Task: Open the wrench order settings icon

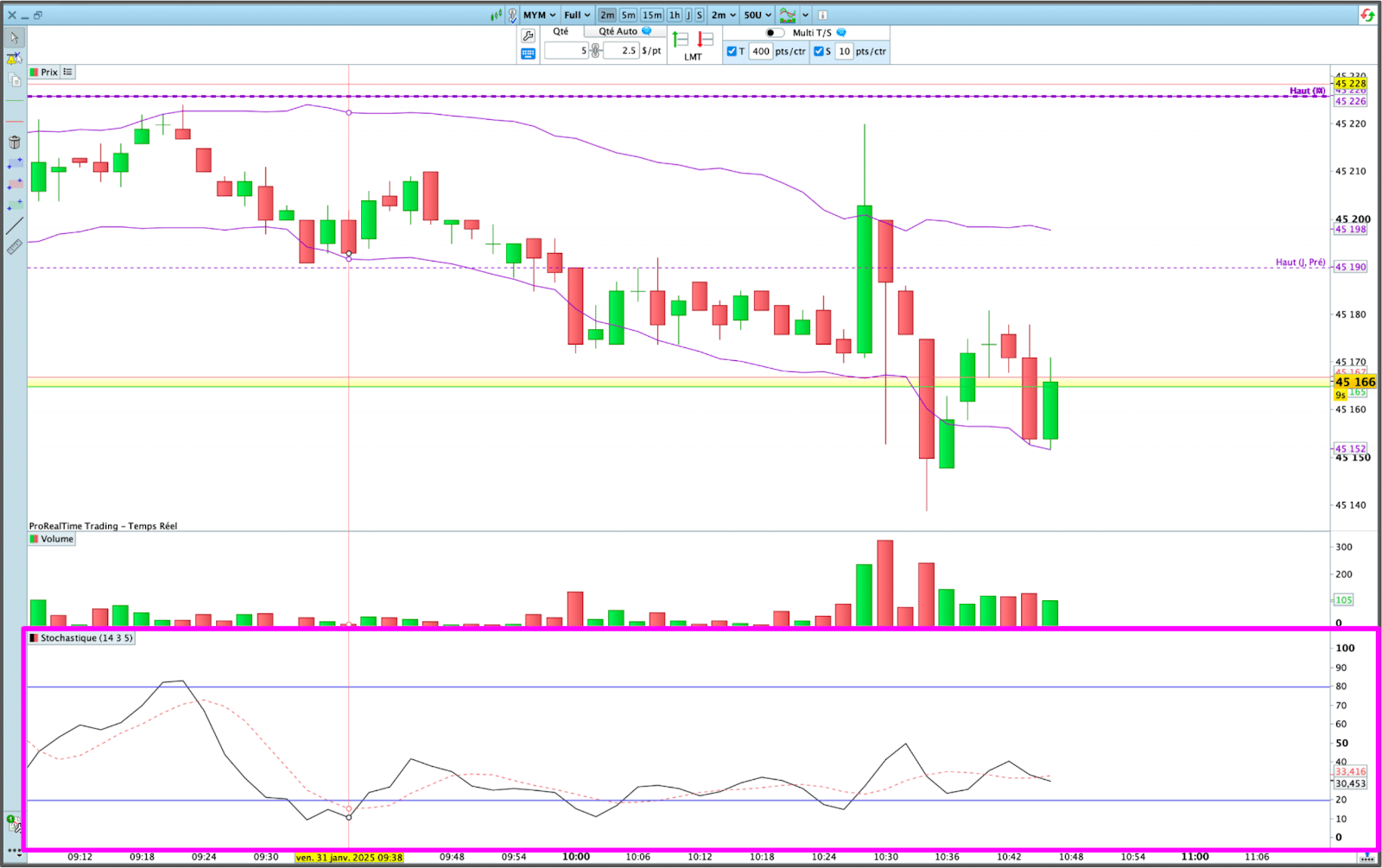Action: coord(528,36)
